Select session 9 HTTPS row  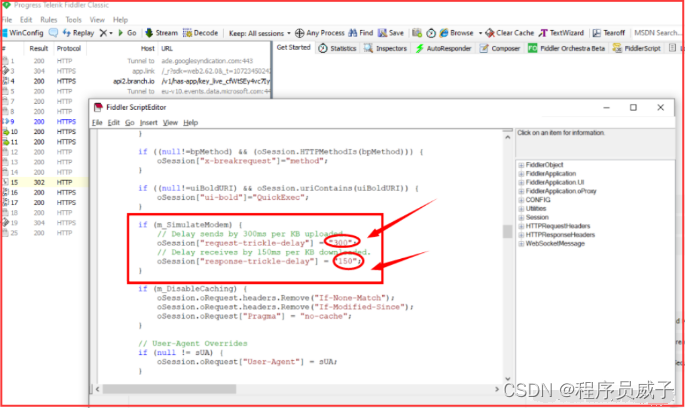pos(44,122)
